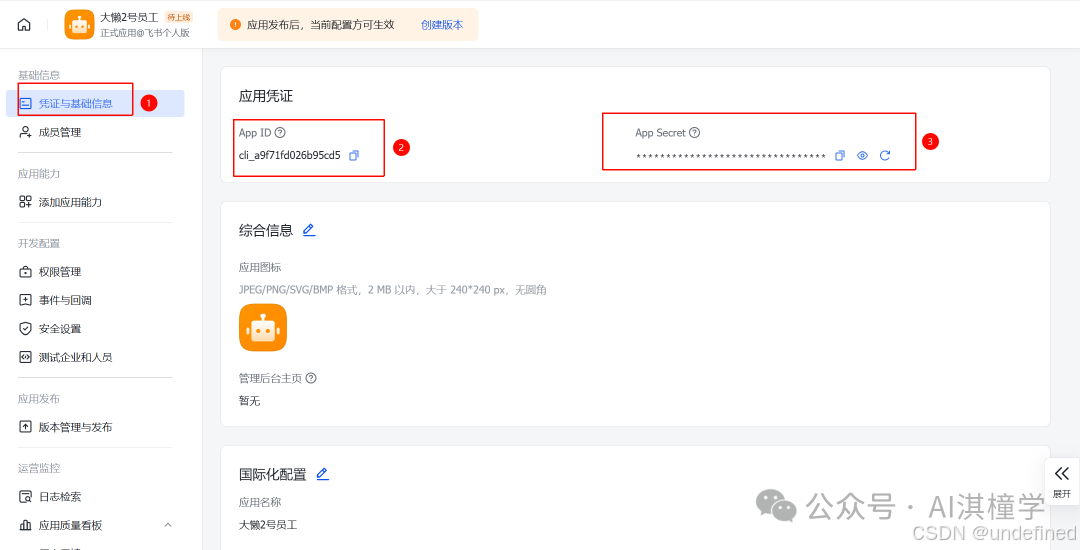Screen dimensions: 1080x550
Task: Open the 创建版本 link
Action: pyautogui.click(x=442, y=25)
